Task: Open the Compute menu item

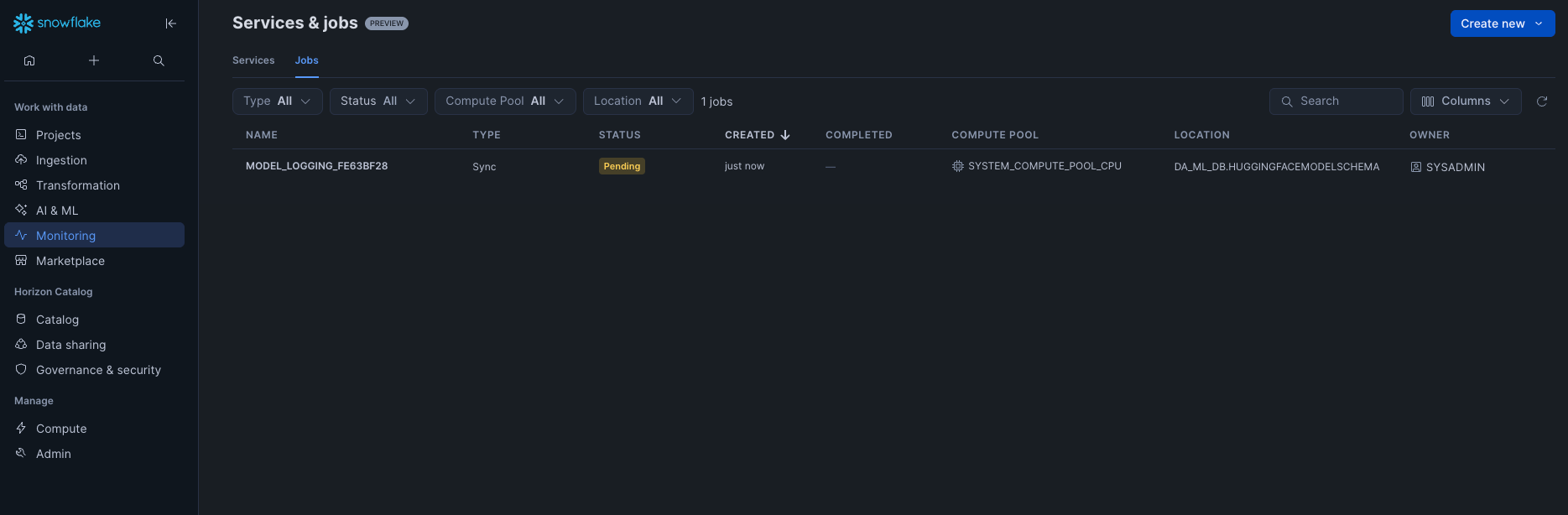Action: coord(61,429)
